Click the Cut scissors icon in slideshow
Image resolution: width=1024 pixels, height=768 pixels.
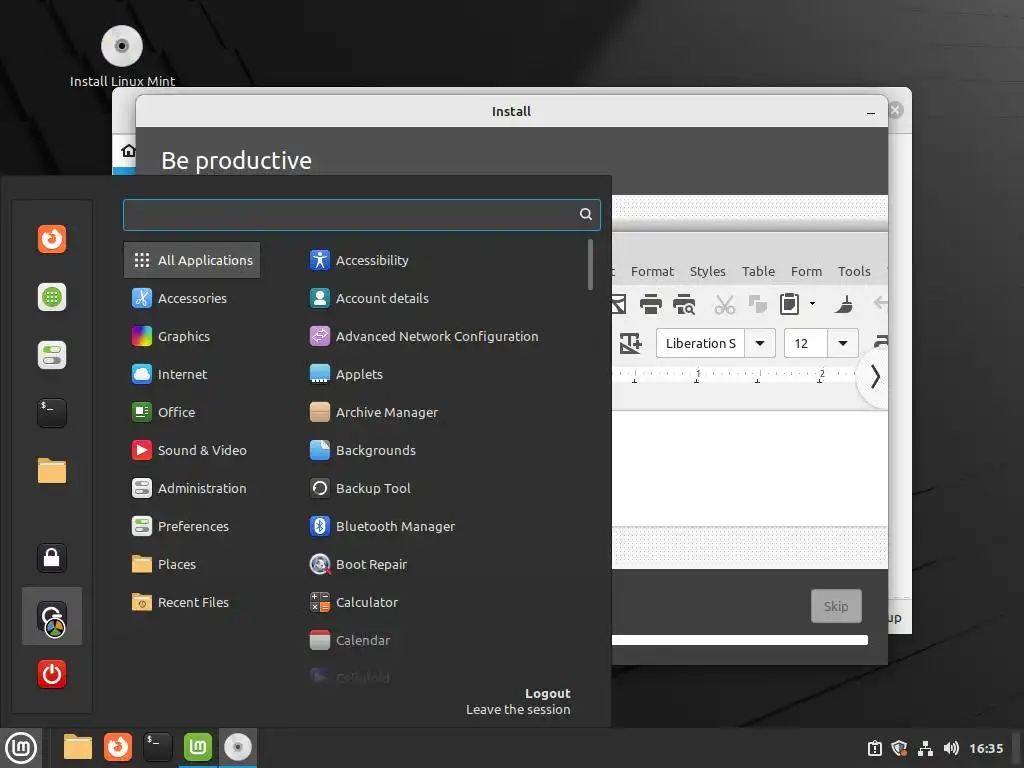(x=724, y=304)
